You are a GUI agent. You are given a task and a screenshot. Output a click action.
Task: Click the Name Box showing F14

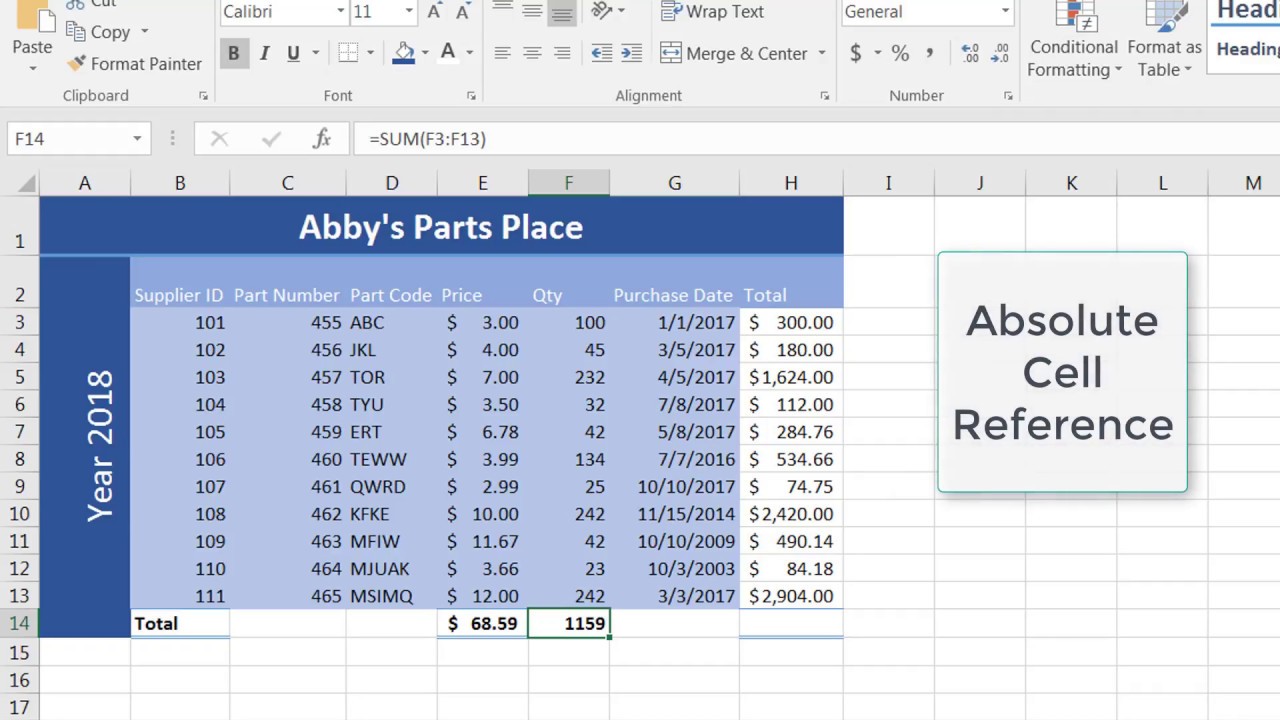pos(68,139)
